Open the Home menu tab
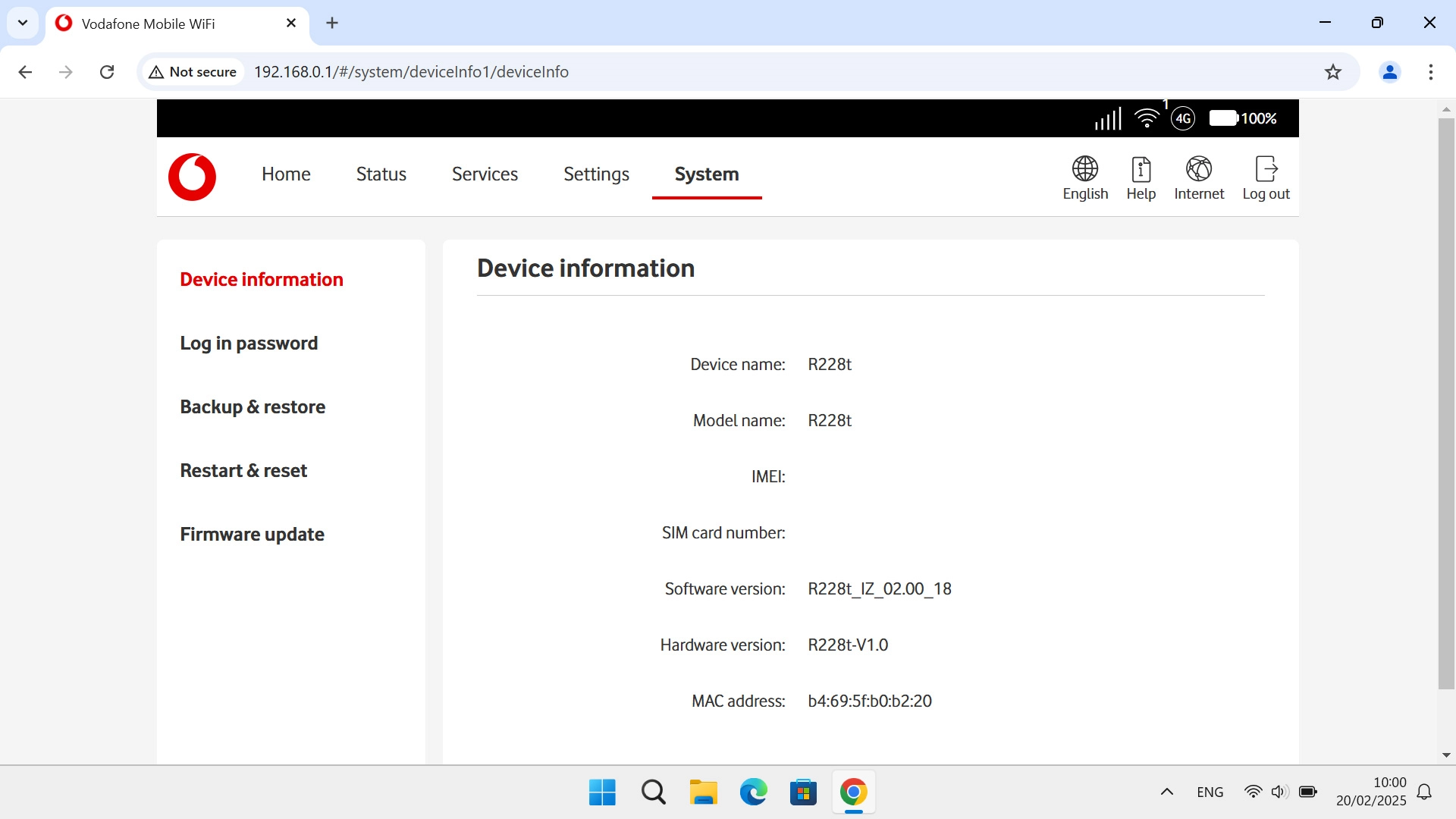Image resolution: width=1456 pixels, height=819 pixels. point(286,174)
